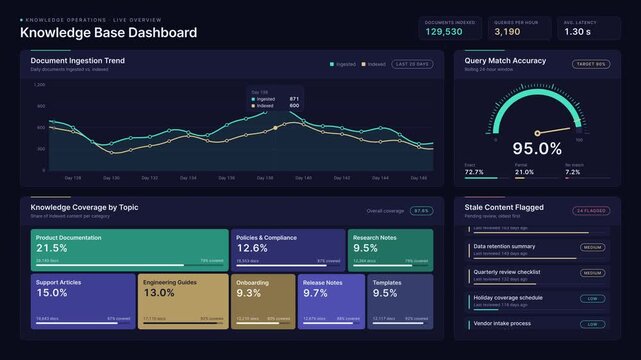Click the Day 128 axis label
Viewport: 641px width, 360px height.
click(73, 178)
